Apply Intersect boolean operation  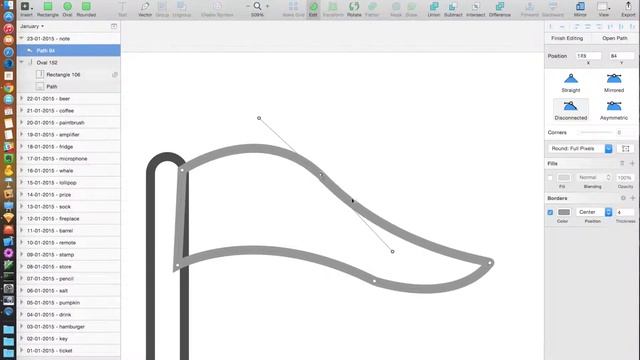coord(476,9)
